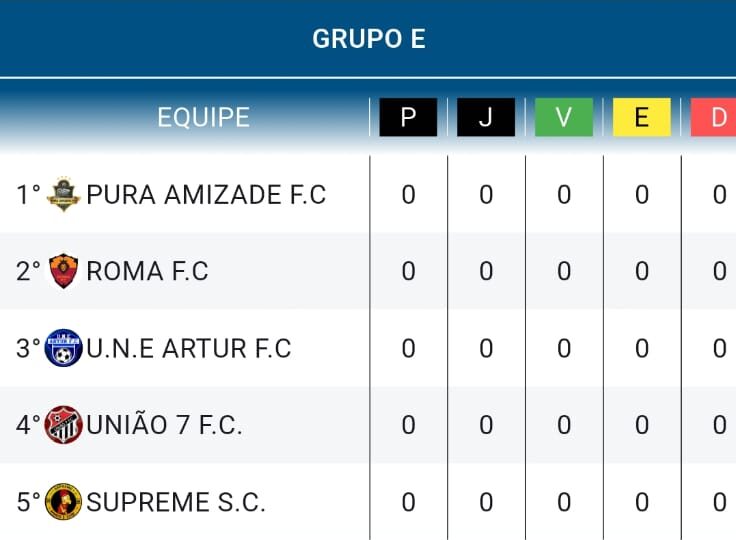Click the União 7 F.C. red crest
The image size is (736, 540).
63,425
